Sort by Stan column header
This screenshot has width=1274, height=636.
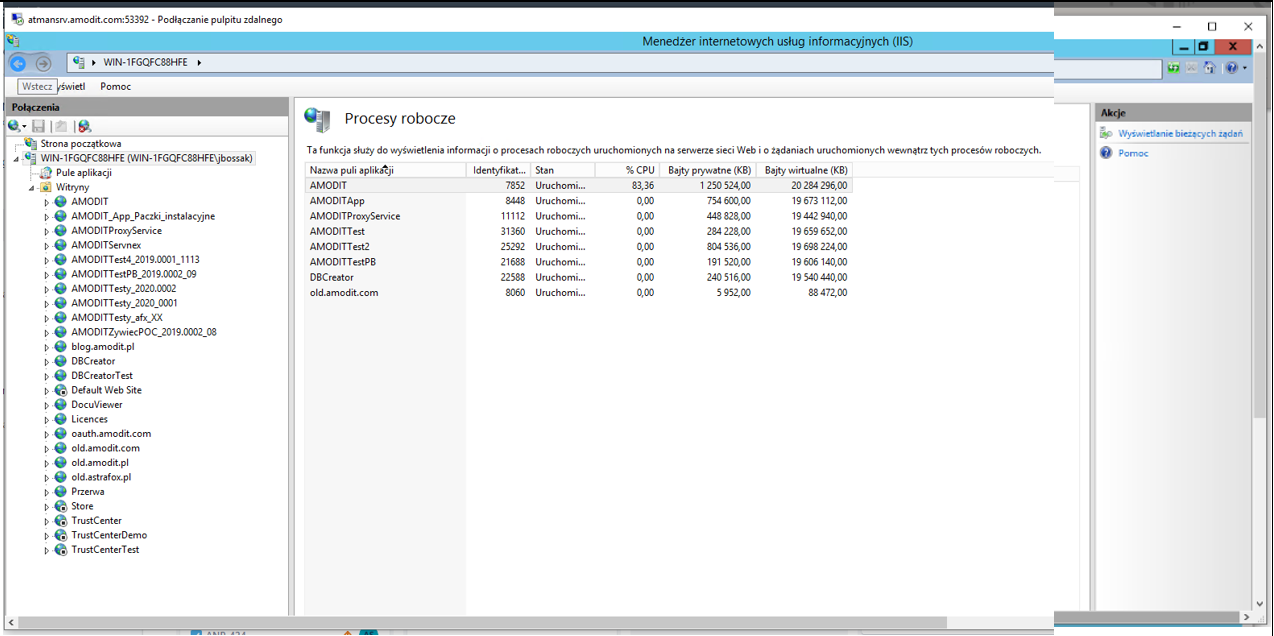coord(561,170)
